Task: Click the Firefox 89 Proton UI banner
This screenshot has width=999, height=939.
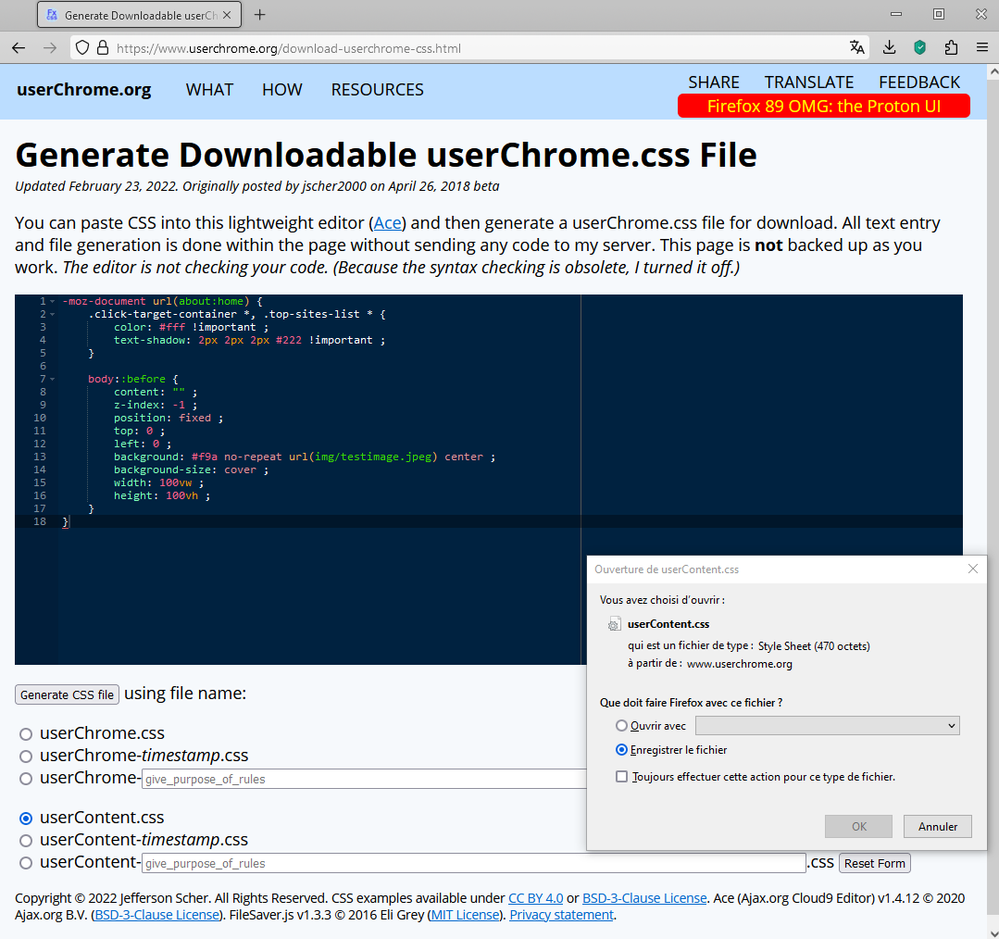Action: [823, 106]
